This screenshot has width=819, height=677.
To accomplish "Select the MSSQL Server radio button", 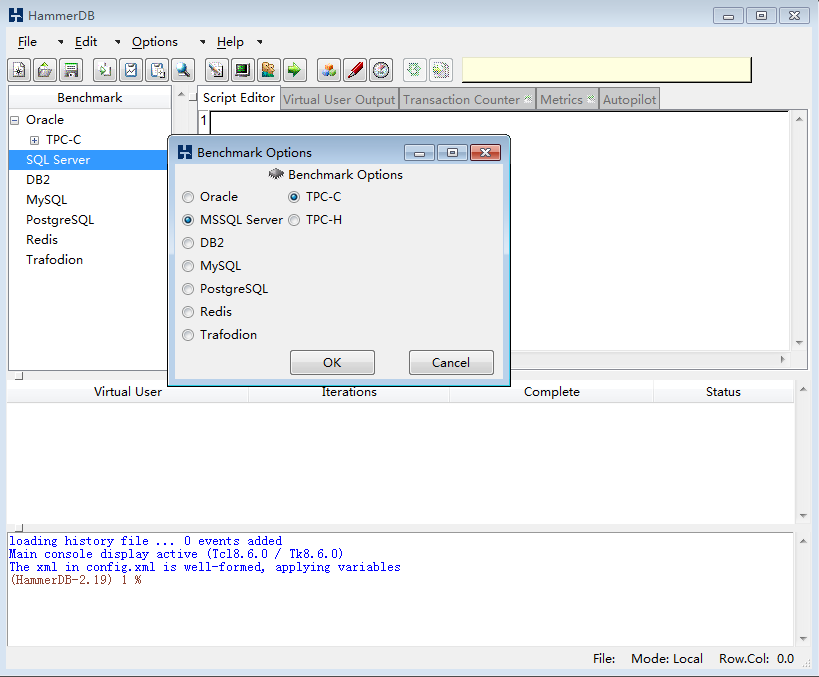I will coord(188,220).
